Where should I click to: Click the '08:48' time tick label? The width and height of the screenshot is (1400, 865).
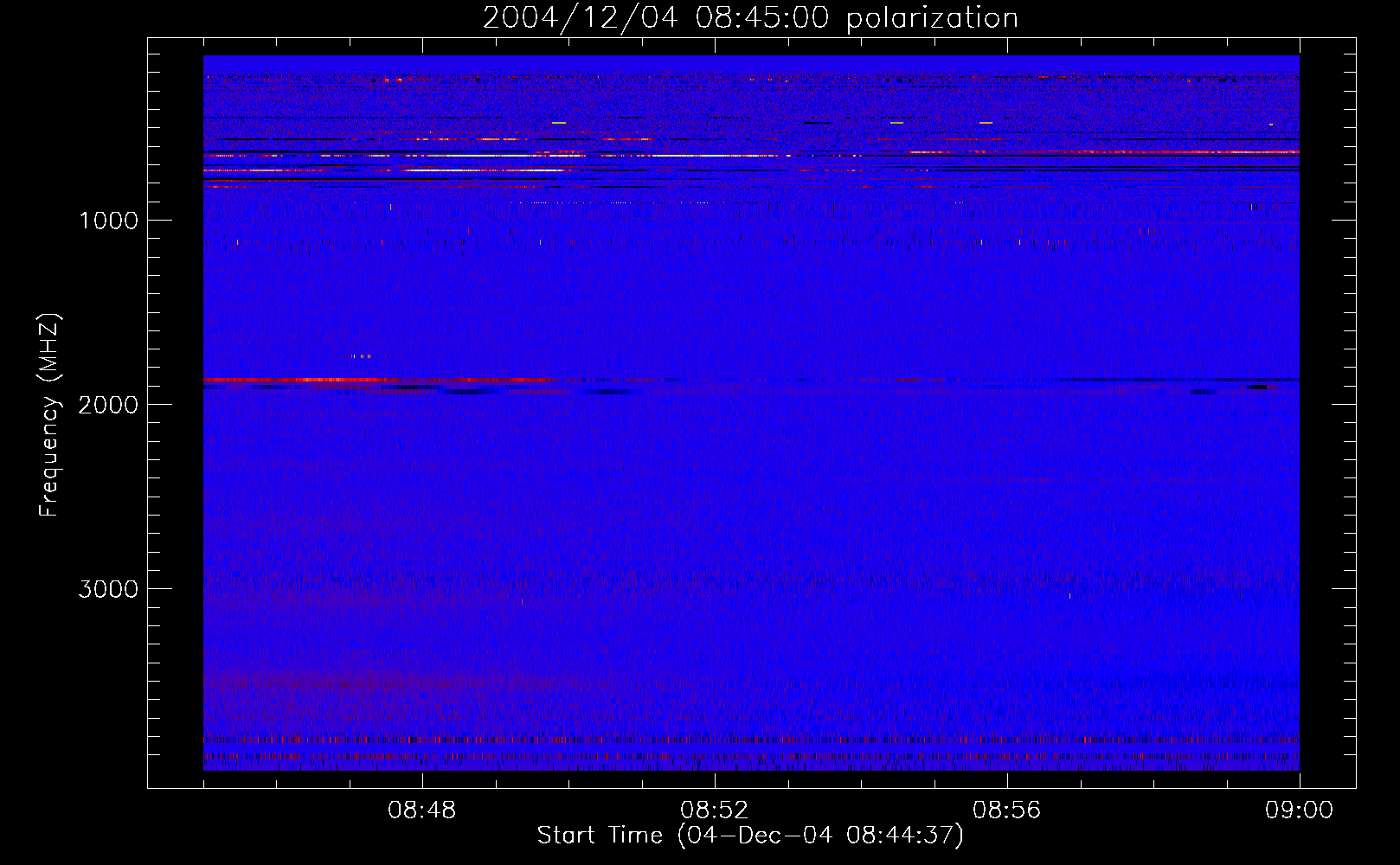(x=422, y=811)
